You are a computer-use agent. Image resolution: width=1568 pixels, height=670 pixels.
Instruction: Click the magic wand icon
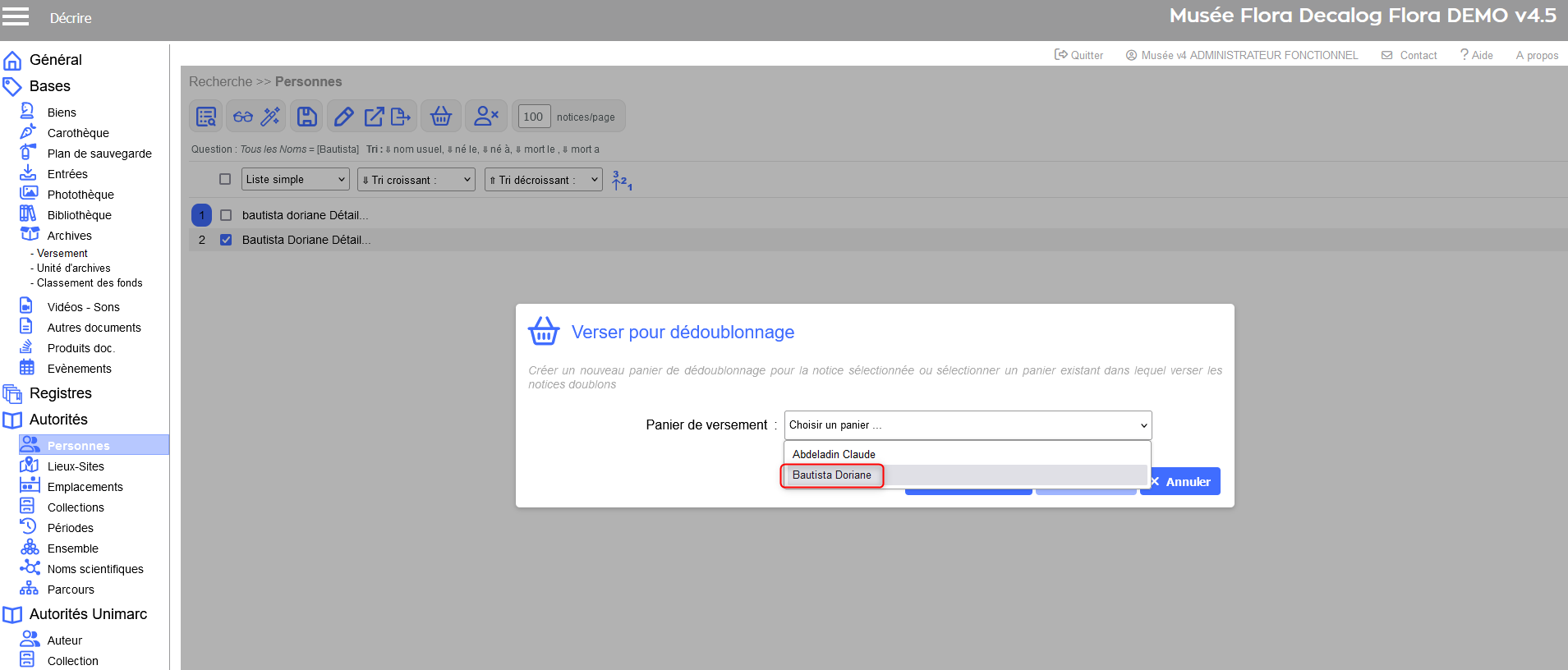[x=270, y=117]
